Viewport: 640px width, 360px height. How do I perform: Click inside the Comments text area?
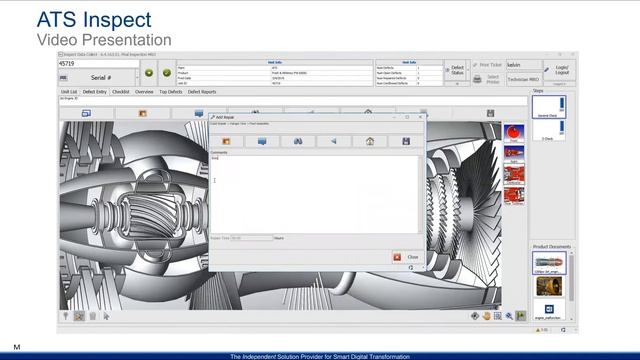(x=314, y=194)
